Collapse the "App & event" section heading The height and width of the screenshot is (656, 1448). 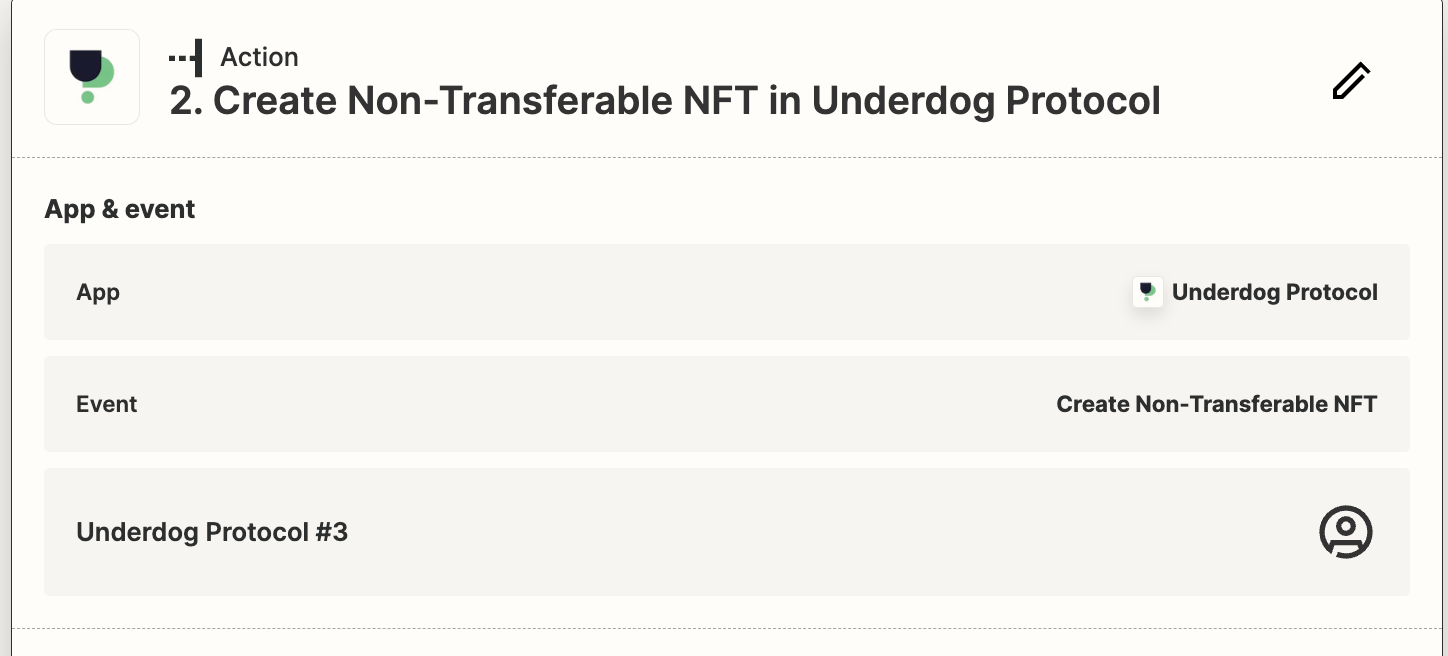click(x=120, y=209)
